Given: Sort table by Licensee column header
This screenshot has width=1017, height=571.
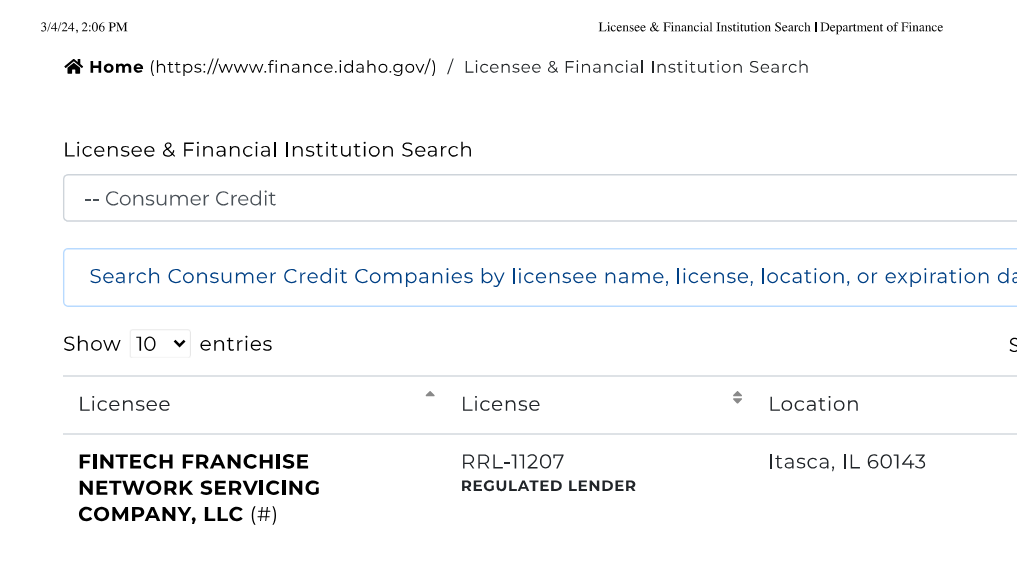Looking at the screenshot, I should pyautogui.click(x=125, y=404).
